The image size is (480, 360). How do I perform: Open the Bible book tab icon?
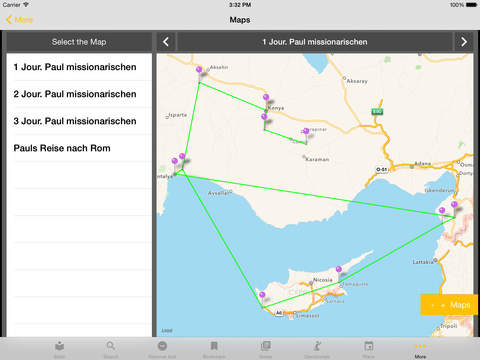coord(60,346)
